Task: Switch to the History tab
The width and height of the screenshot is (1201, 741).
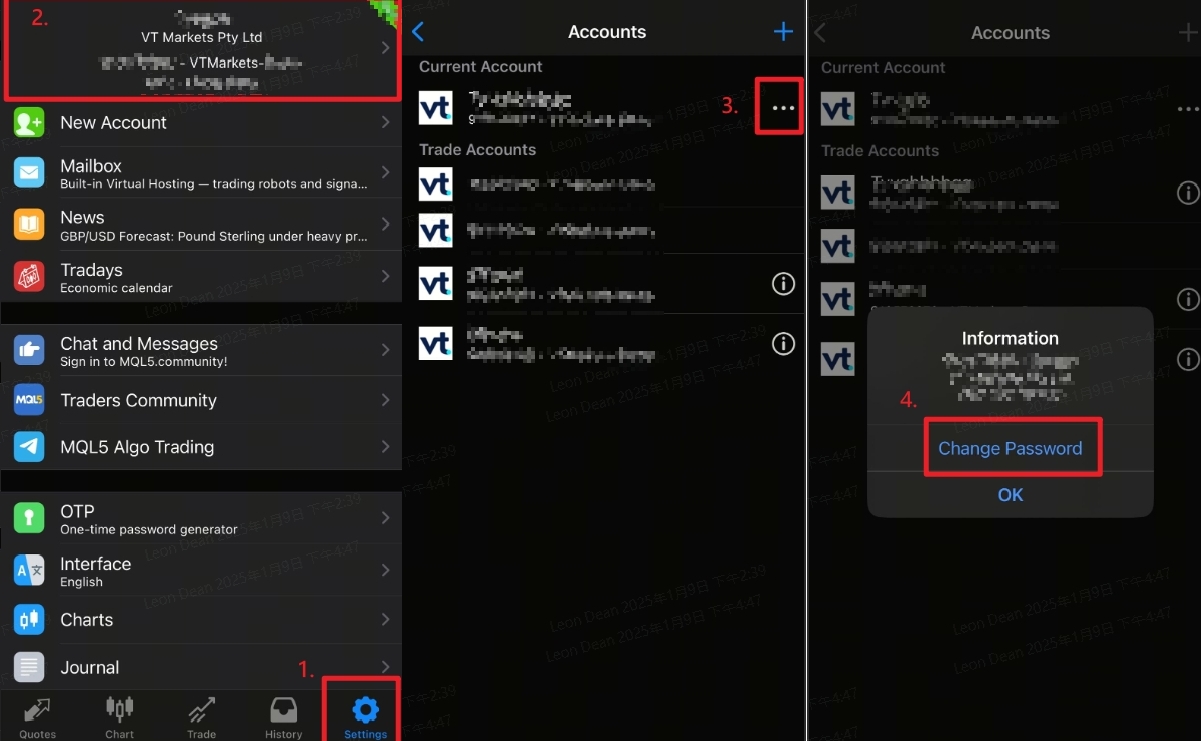Action: (283, 718)
